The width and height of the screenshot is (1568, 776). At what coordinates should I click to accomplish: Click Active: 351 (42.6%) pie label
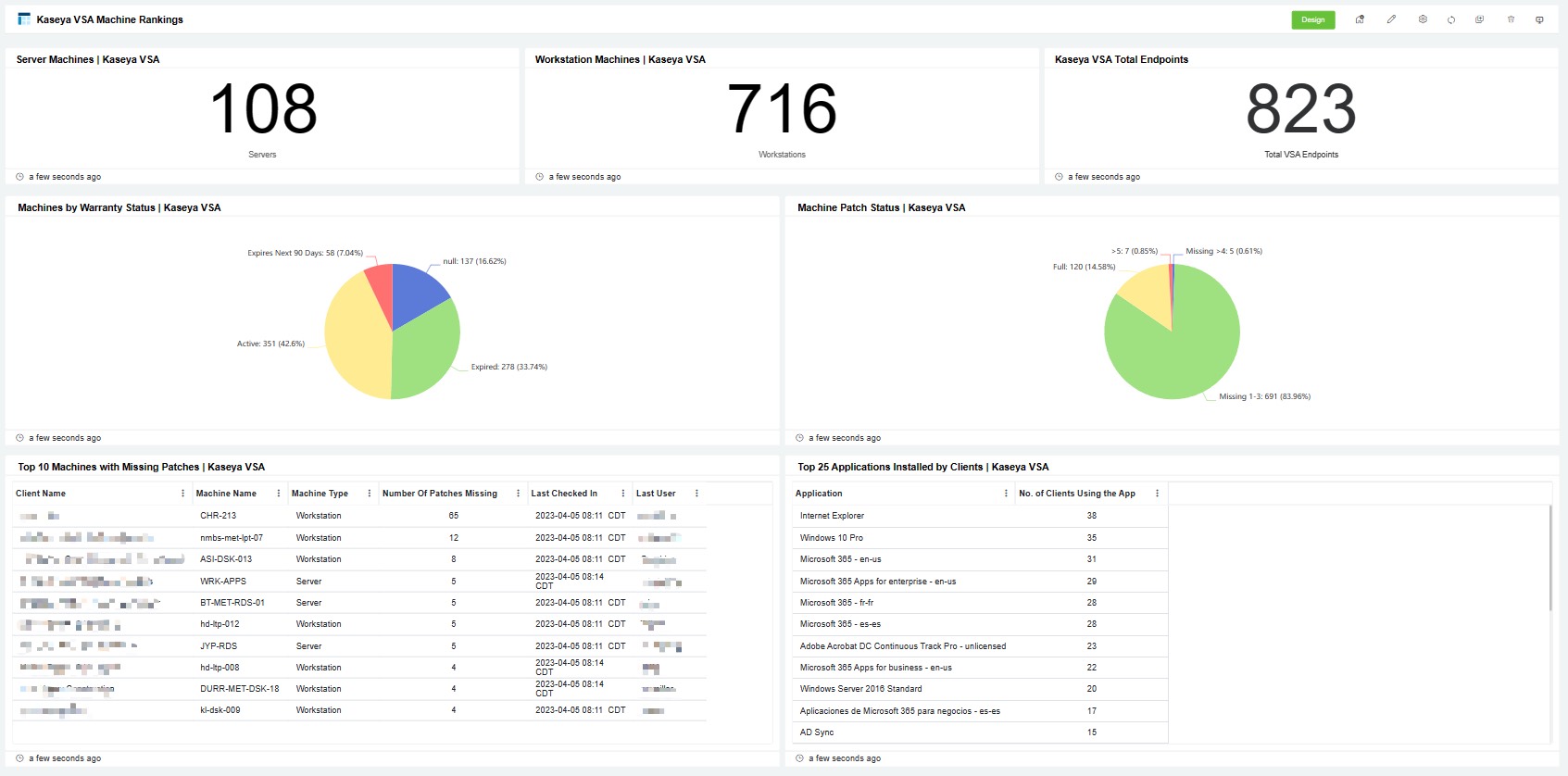270,344
